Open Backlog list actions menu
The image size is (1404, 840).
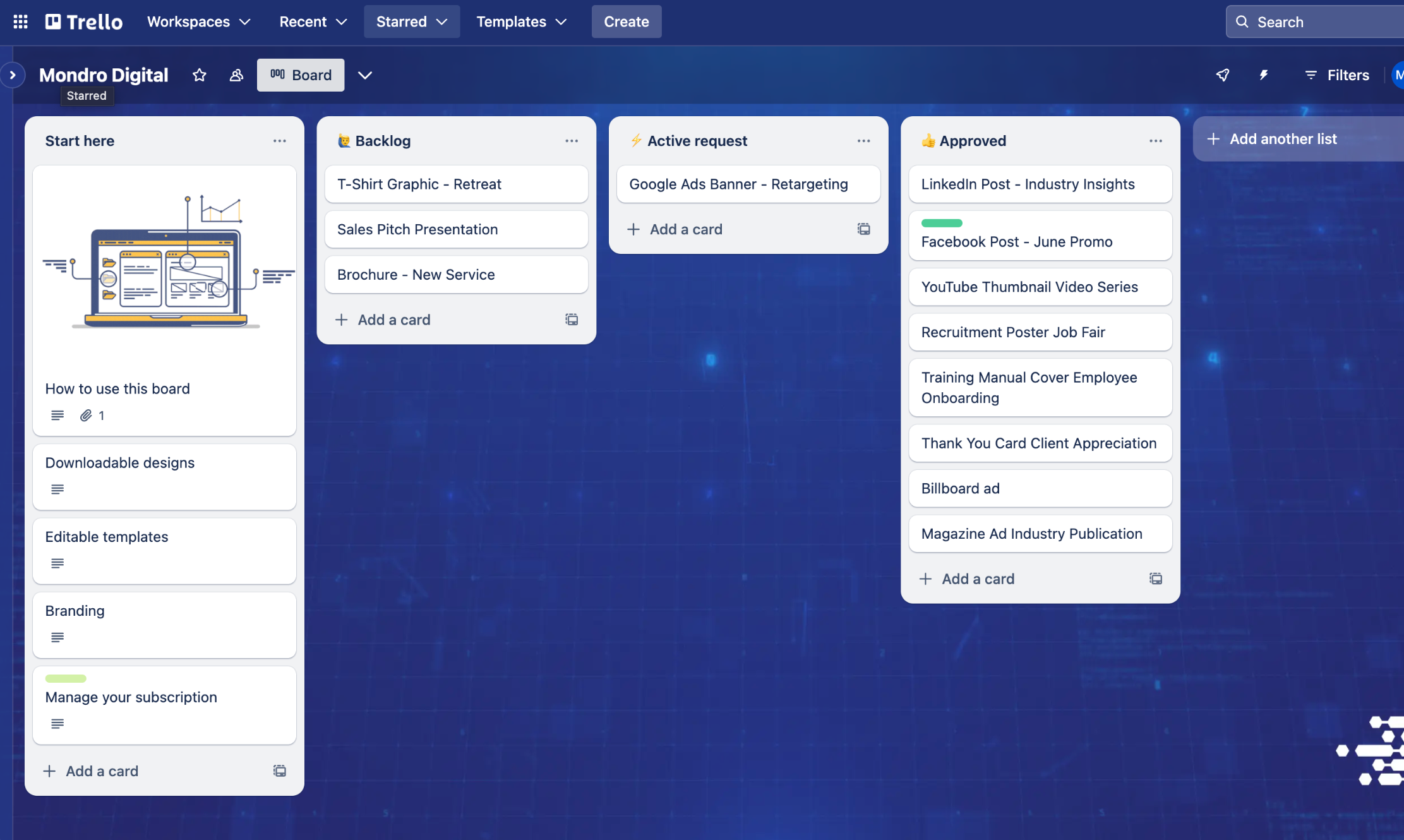pyautogui.click(x=572, y=141)
